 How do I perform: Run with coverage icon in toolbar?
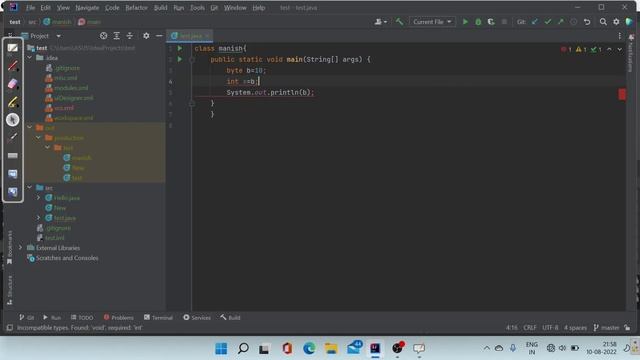coord(491,22)
